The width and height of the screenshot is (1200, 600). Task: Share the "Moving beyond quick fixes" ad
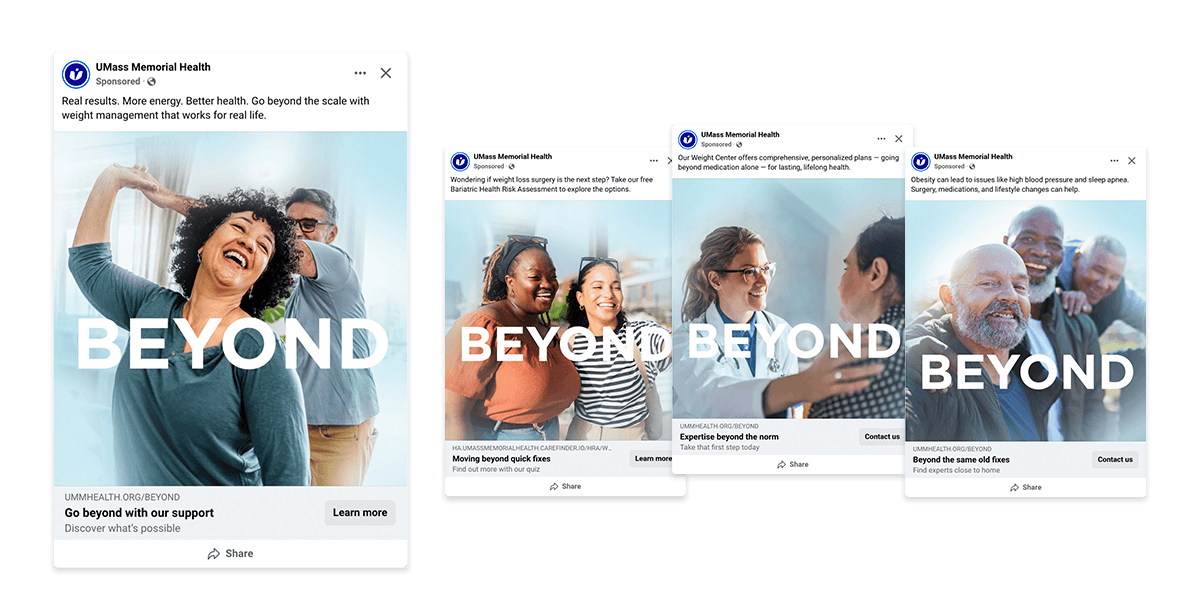coord(565,486)
